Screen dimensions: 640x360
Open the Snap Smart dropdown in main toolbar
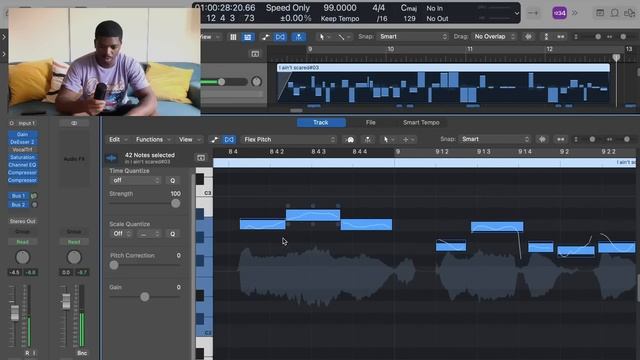[412, 37]
